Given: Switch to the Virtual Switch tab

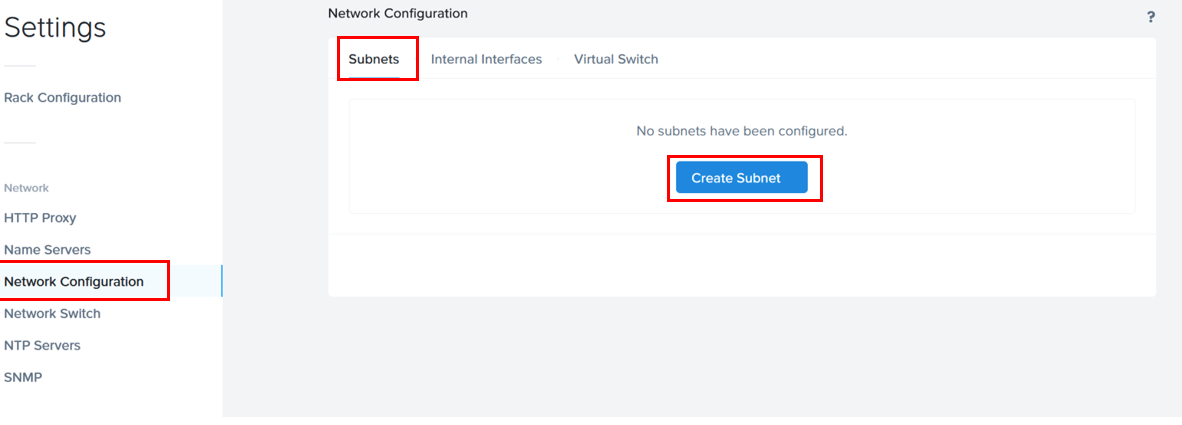Looking at the screenshot, I should tap(616, 59).
